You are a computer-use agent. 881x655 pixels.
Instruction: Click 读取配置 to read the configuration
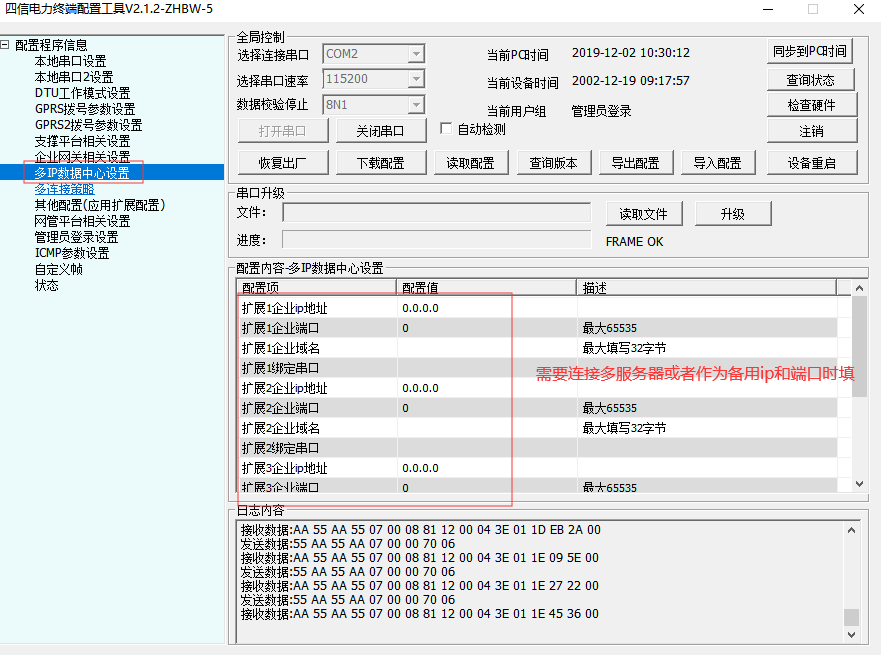[470, 163]
